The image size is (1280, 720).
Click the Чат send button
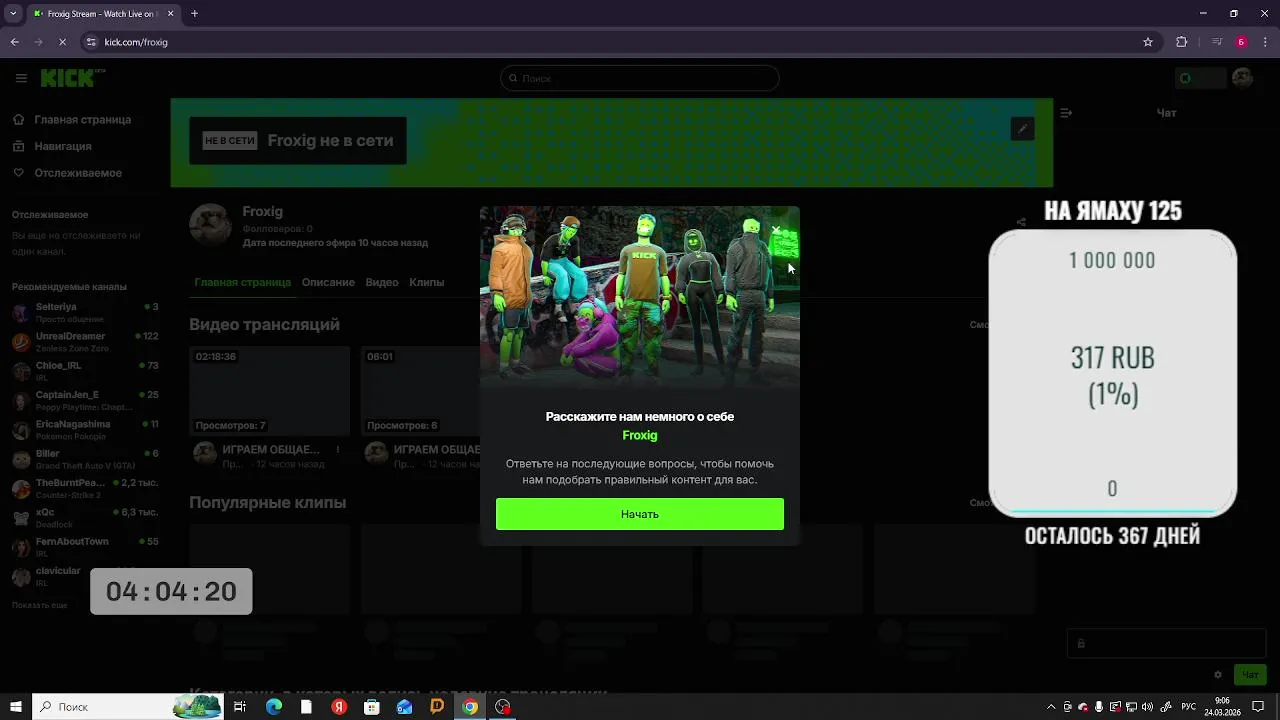(x=1250, y=675)
